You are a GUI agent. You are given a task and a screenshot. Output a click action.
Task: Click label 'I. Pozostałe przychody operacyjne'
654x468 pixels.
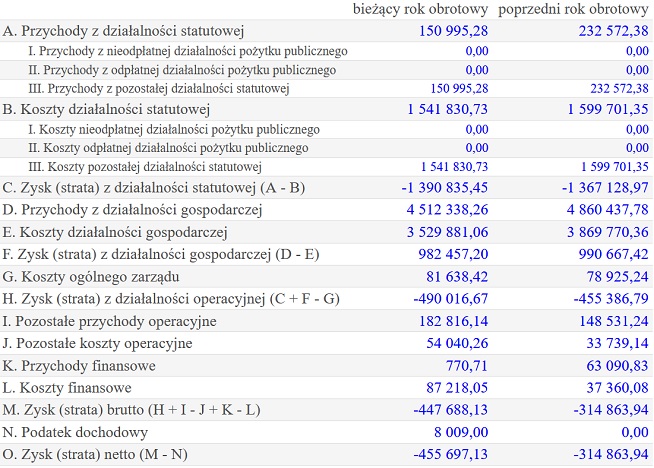(109, 322)
